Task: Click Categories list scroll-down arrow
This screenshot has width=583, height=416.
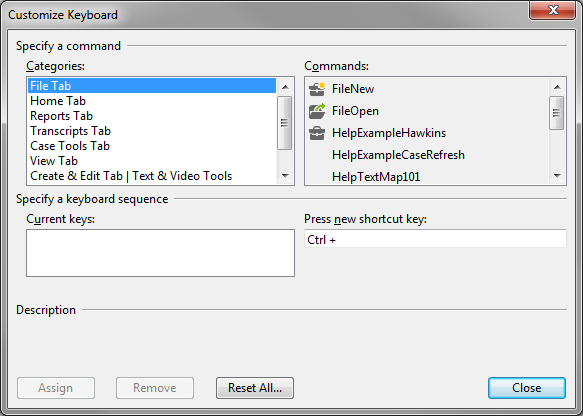Action: click(285, 176)
